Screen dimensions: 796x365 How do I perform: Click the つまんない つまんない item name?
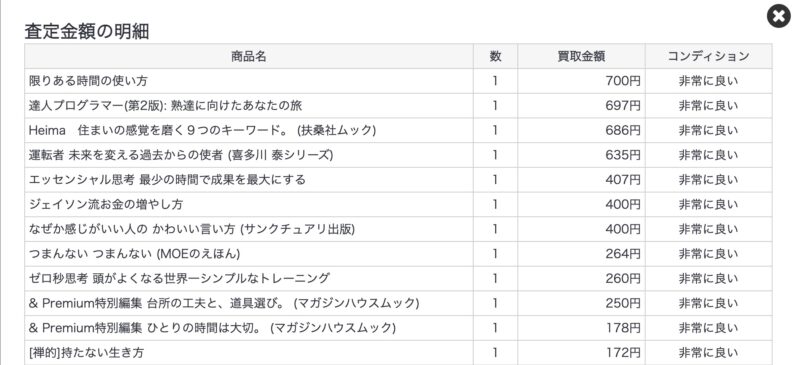pos(134,254)
